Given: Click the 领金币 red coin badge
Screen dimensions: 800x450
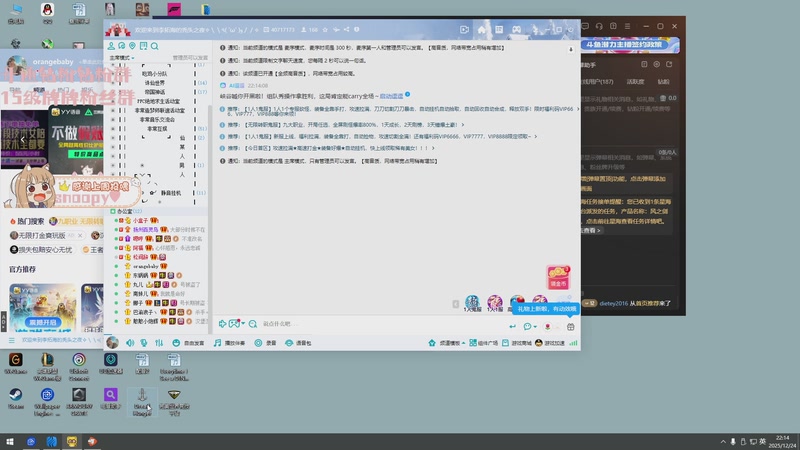Looking at the screenshot, I should tap(558, 277).
